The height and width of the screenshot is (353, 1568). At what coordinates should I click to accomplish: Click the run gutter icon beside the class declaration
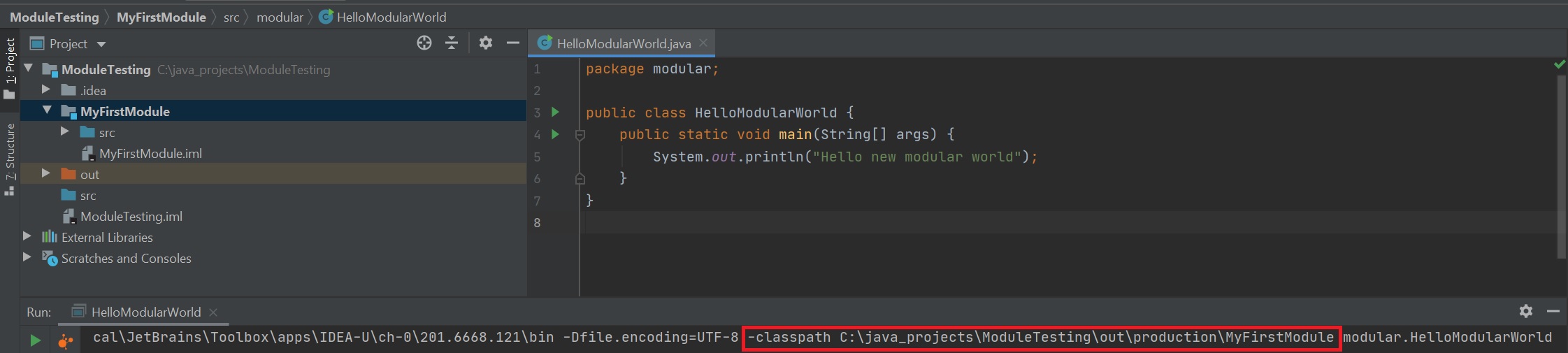[556, 112]
